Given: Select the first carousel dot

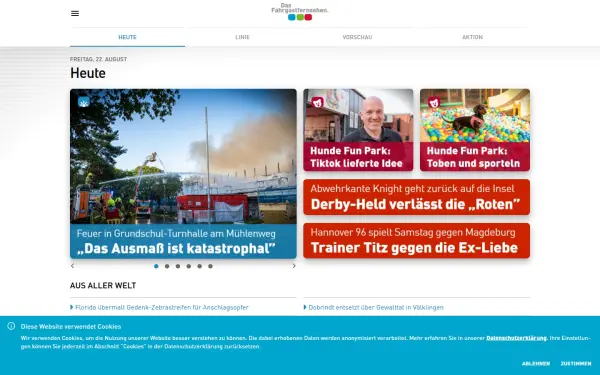Looking at the screenshot, I should 156,266.
